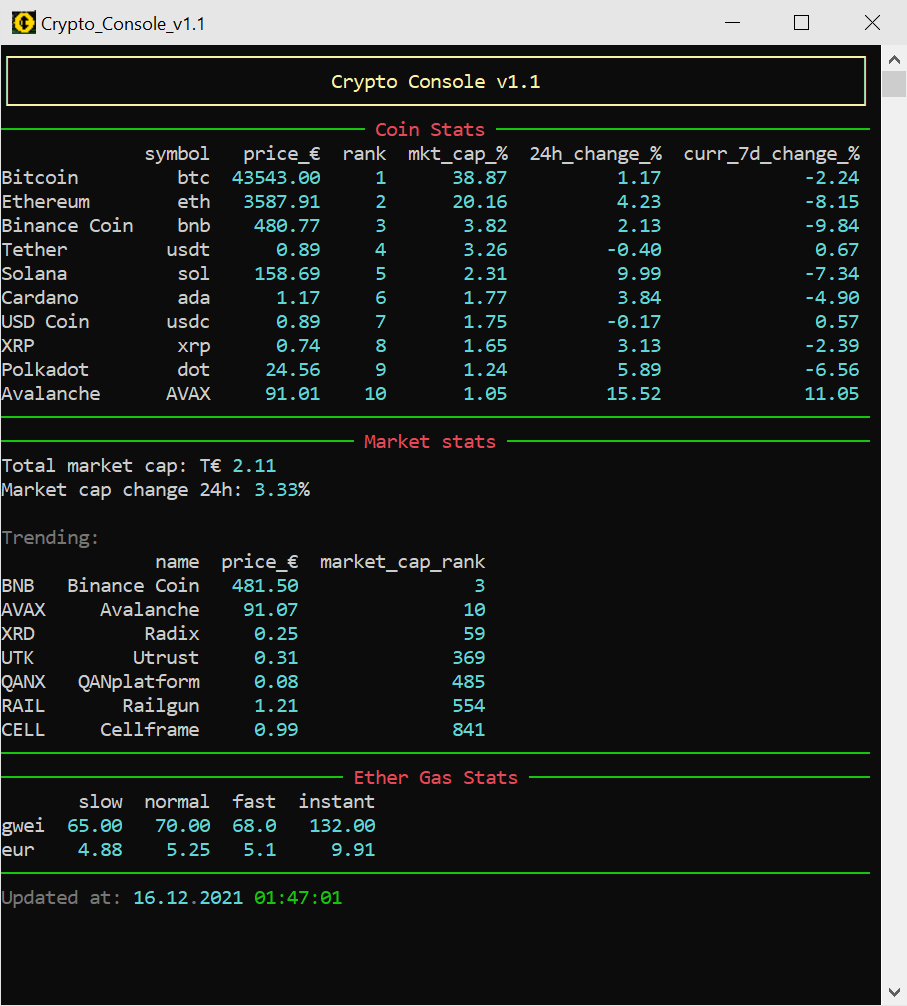Click the QANX trending symbol
Viewport: 907px width, 1006px height.
coord(24,682)
